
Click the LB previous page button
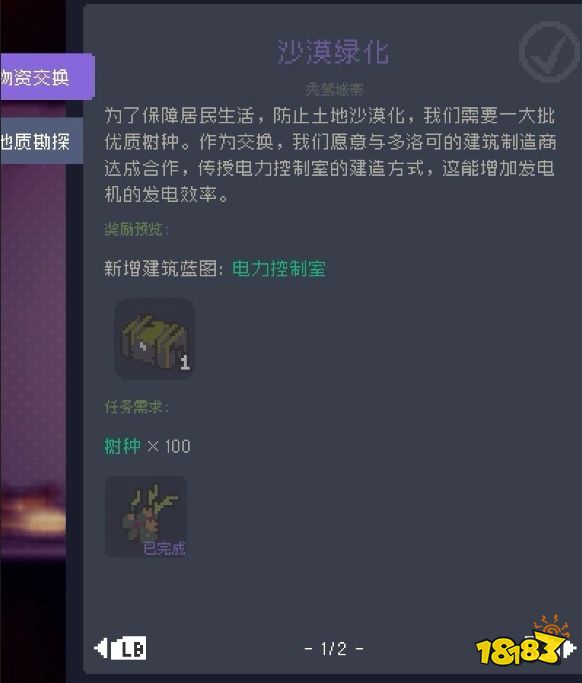click(x=128, y=649)
